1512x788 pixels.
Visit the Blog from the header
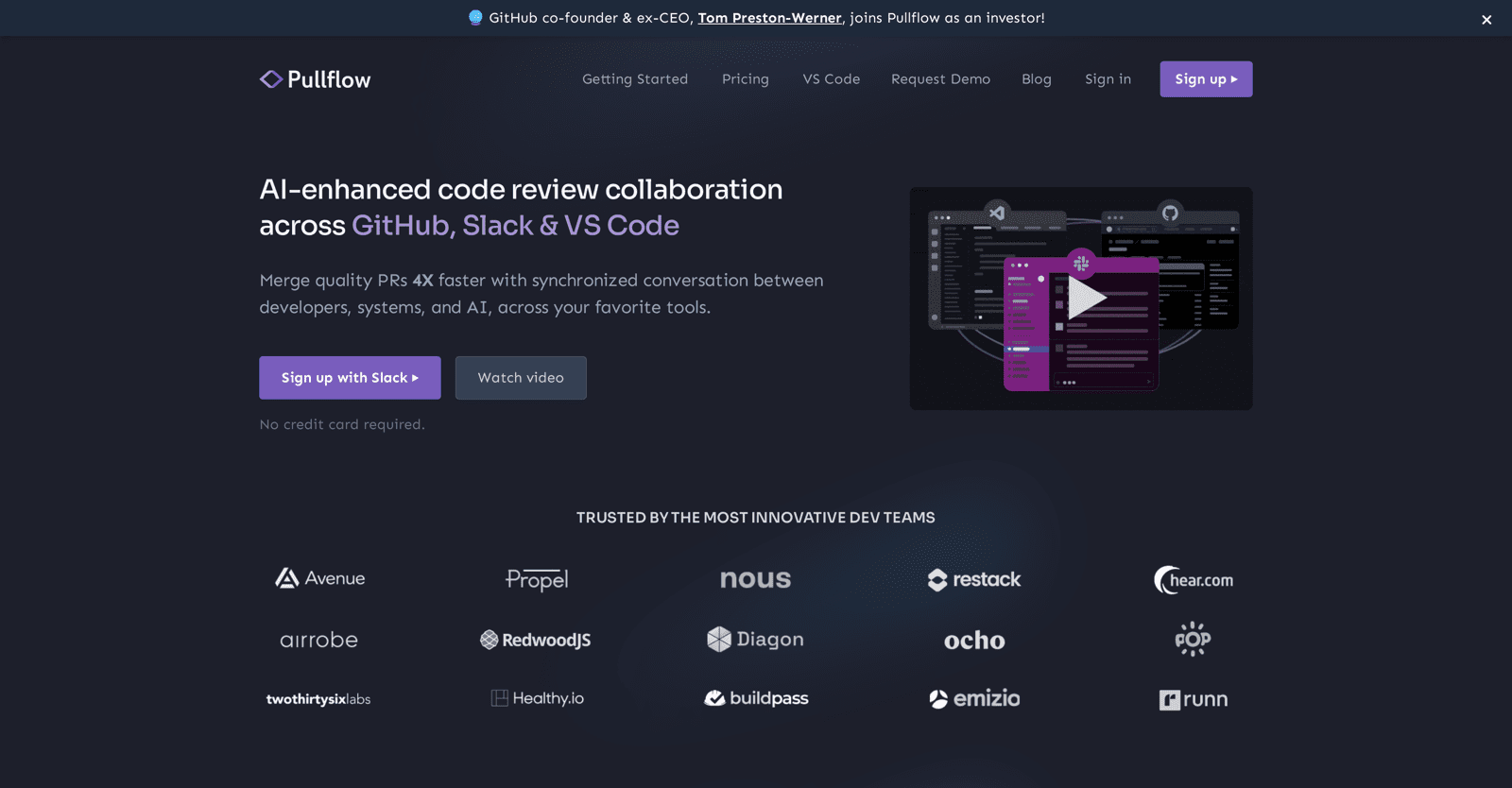(x=1037, y=79)
